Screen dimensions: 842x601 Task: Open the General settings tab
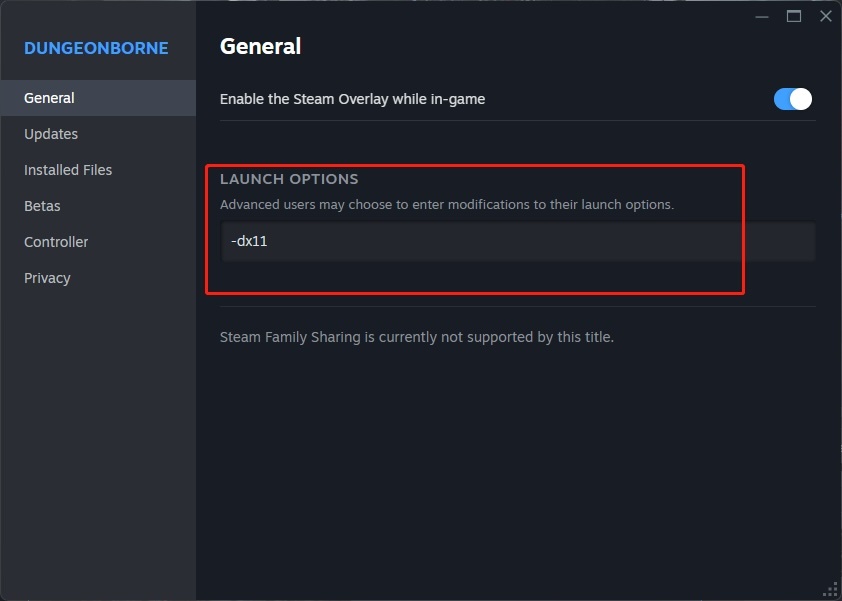[49, 98]
